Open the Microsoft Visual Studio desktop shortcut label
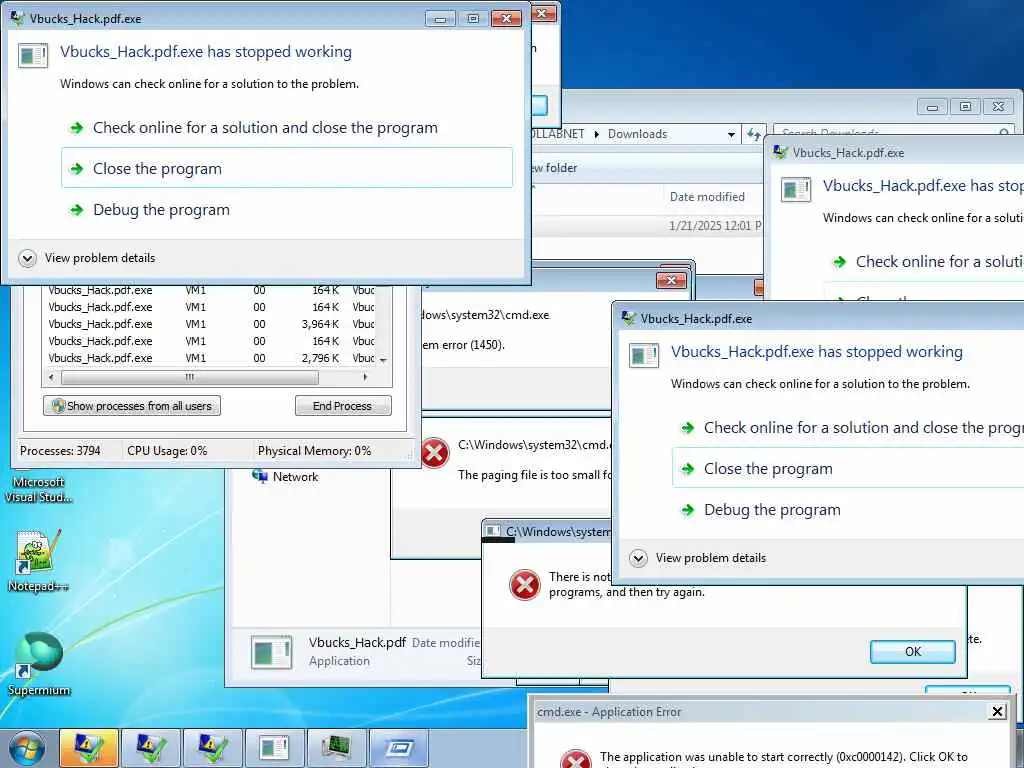1024x768 pixels. [x=39, y=489]
